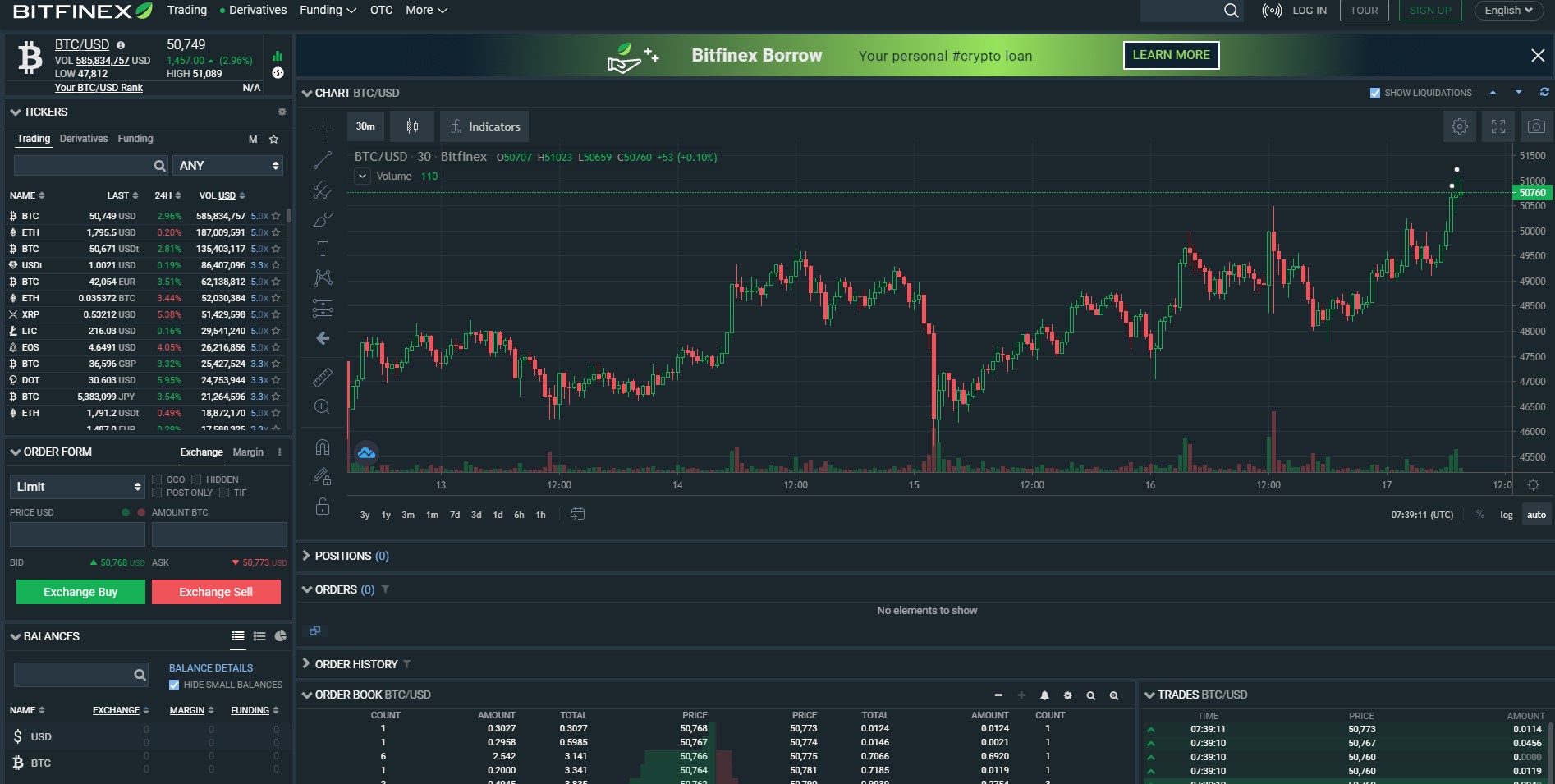The height and width of the screenshot is (784, 1555).
Task: Click the Exchange Buy button
Action: [80, 592]
